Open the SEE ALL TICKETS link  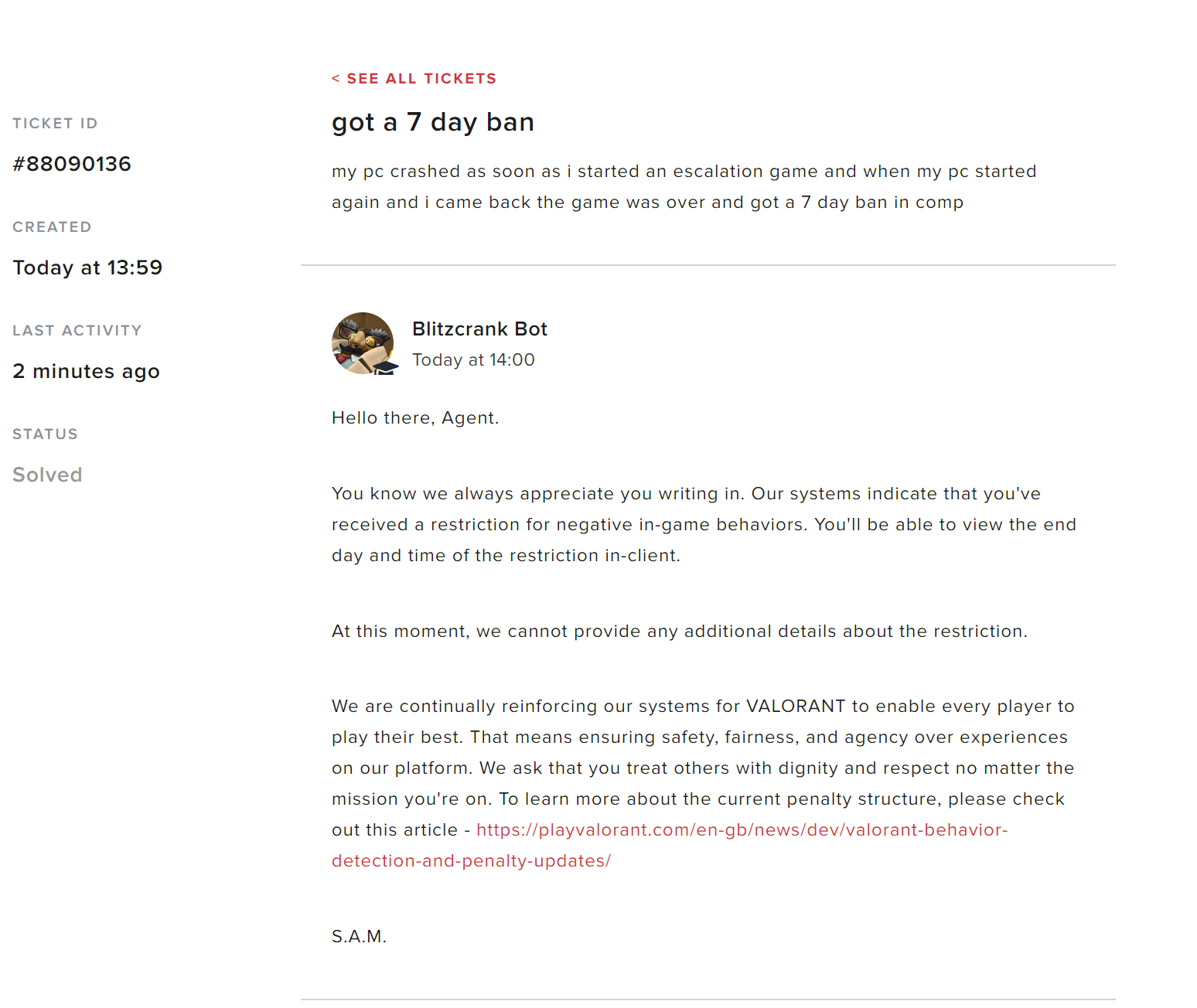tap(421, 79)
